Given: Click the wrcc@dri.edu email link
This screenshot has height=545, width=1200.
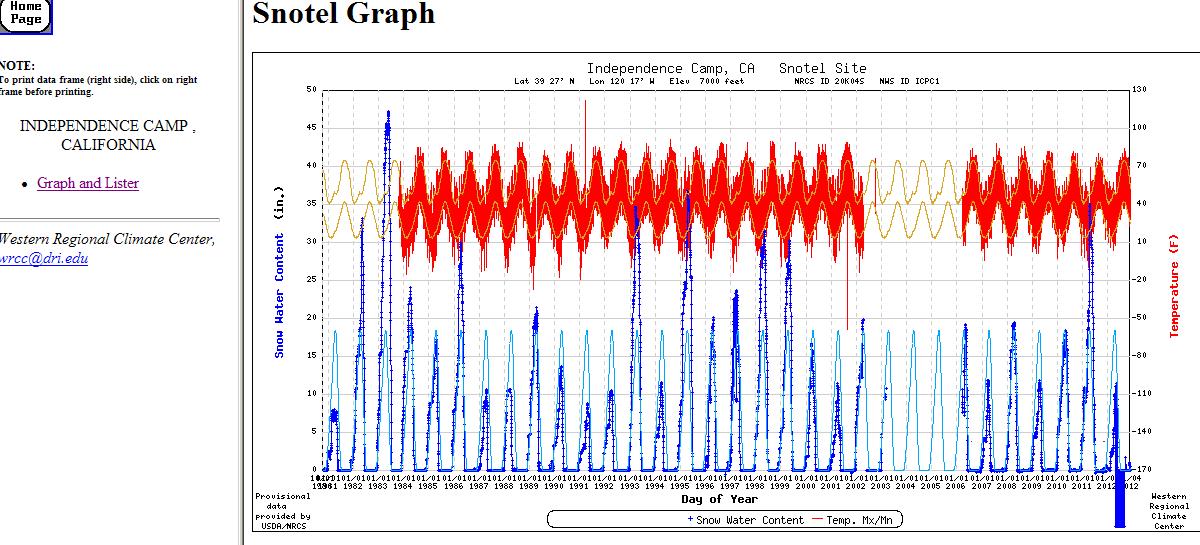Looking at the screenshot, I should pyautogui.click(x=44, y=257).
